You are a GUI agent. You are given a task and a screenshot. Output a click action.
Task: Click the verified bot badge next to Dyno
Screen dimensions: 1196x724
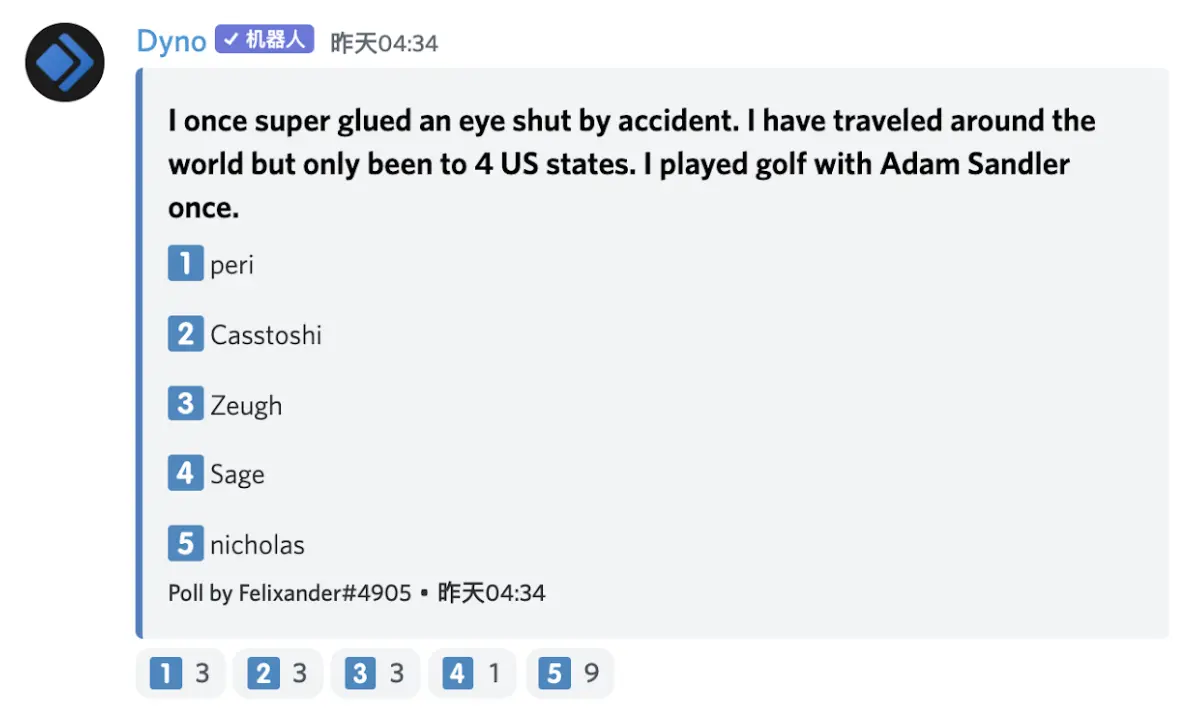265,41
